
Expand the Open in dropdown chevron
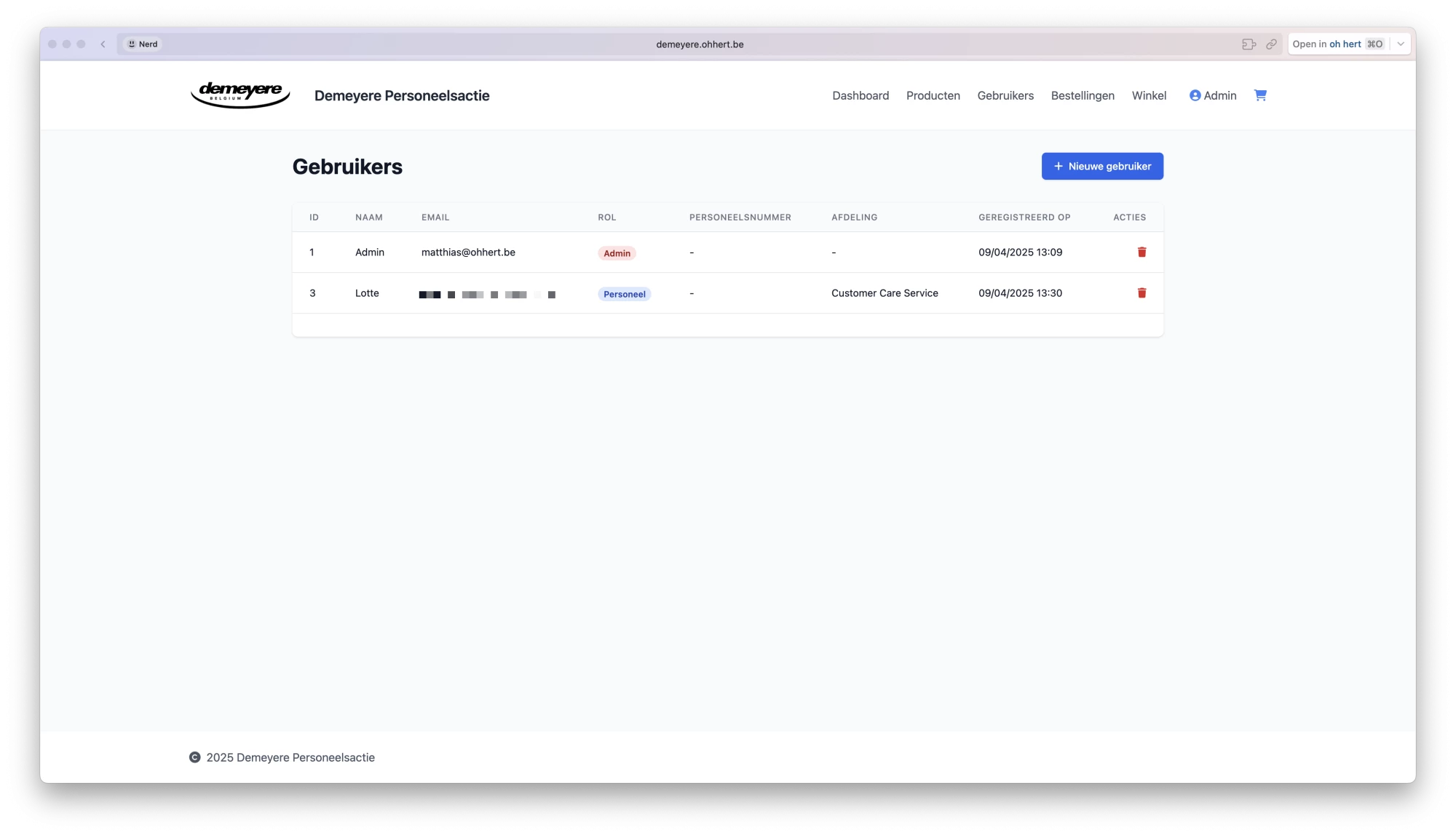[x=1401, y=44]
